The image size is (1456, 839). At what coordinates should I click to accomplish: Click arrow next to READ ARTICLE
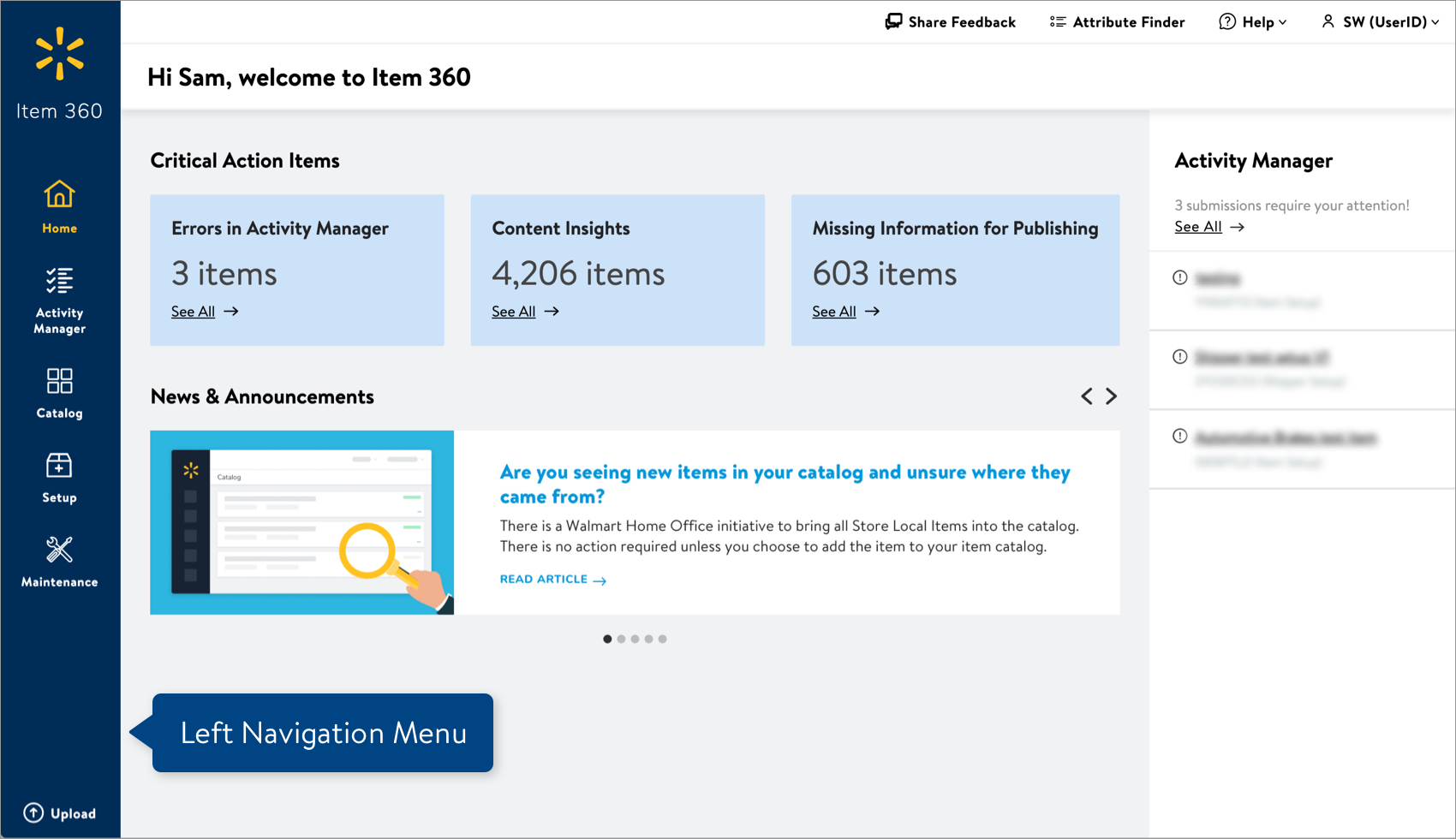[x=600, y=580]
